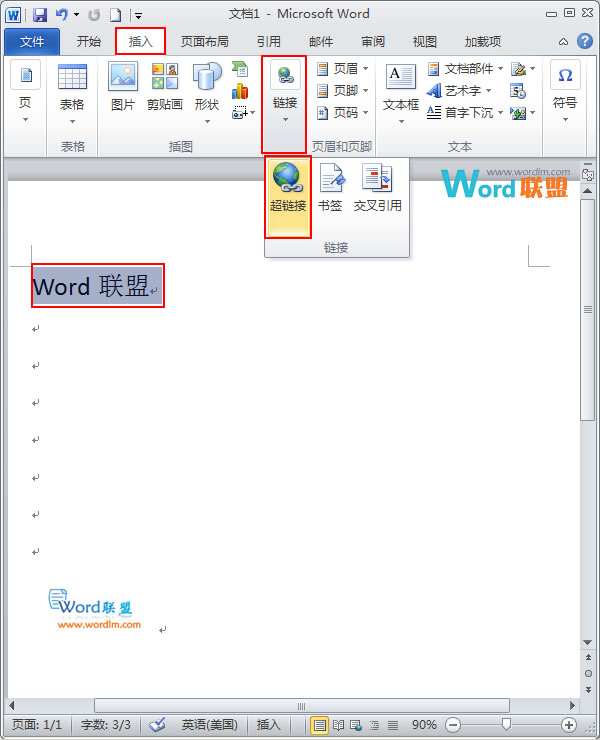Open the 表格 table dropdown

pos(72,94)
